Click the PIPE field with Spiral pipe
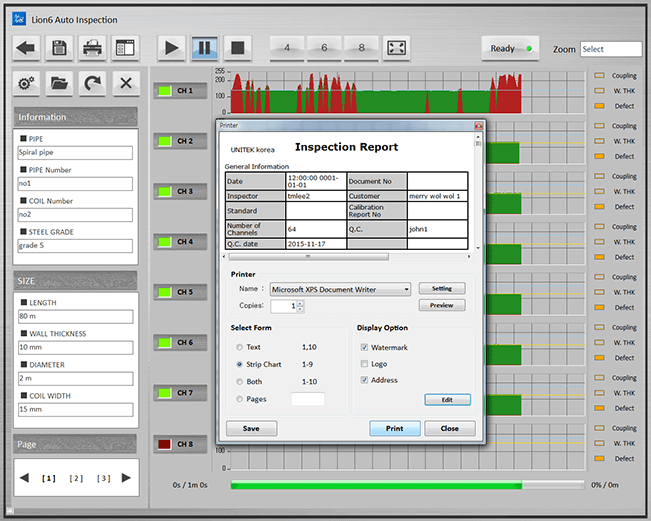 75,152
